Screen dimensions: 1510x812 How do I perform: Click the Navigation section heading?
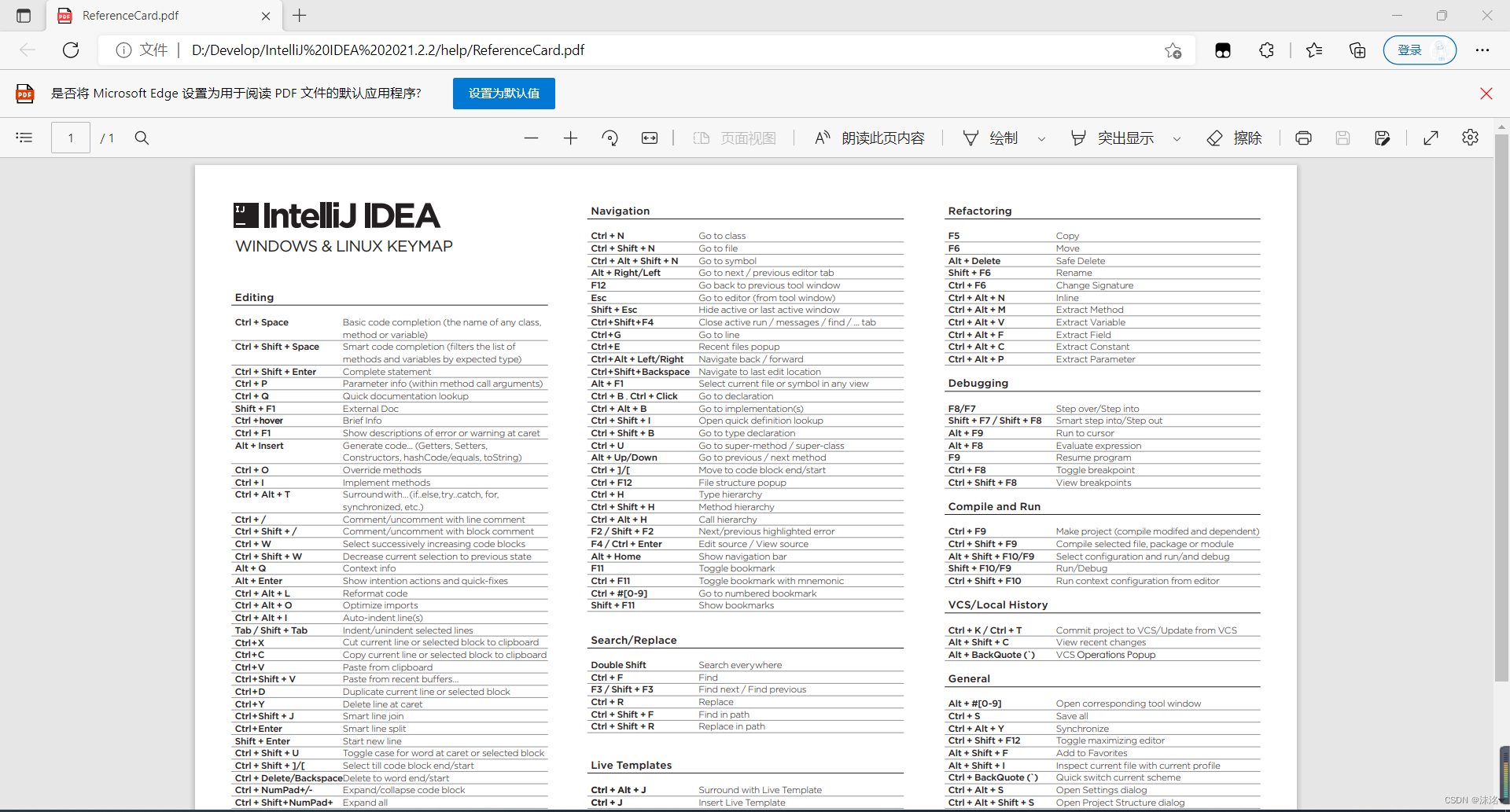coord(621,211)
